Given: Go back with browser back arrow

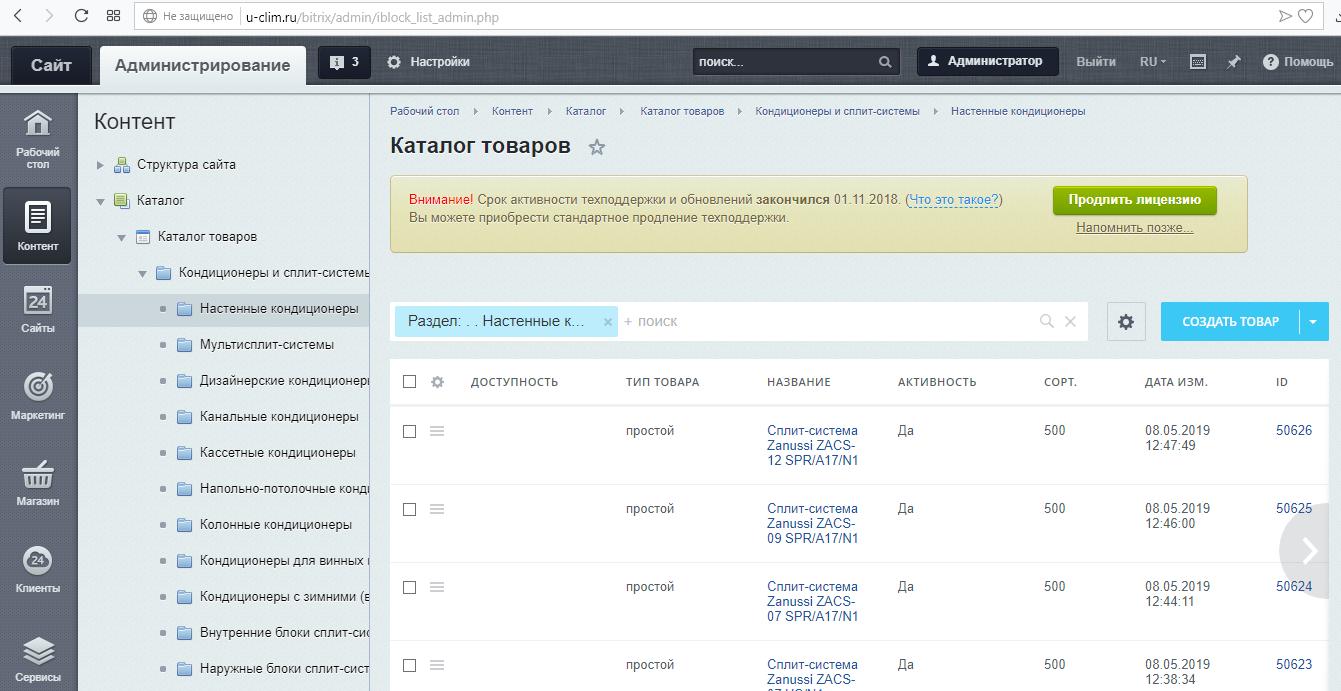Looking at the screenshot, I should (19, 16).
